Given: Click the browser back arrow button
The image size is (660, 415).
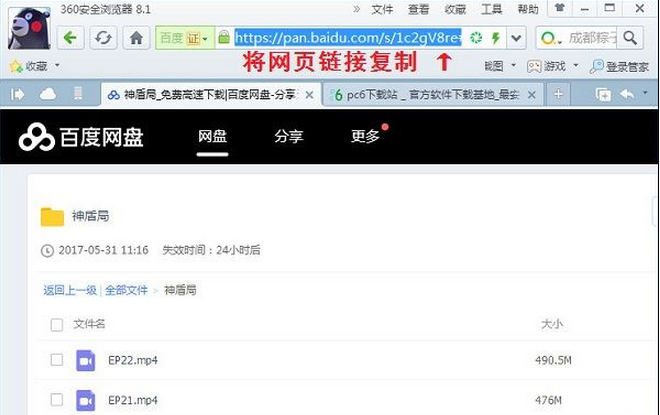Looking at the screenshot, I should pos(71,38).
